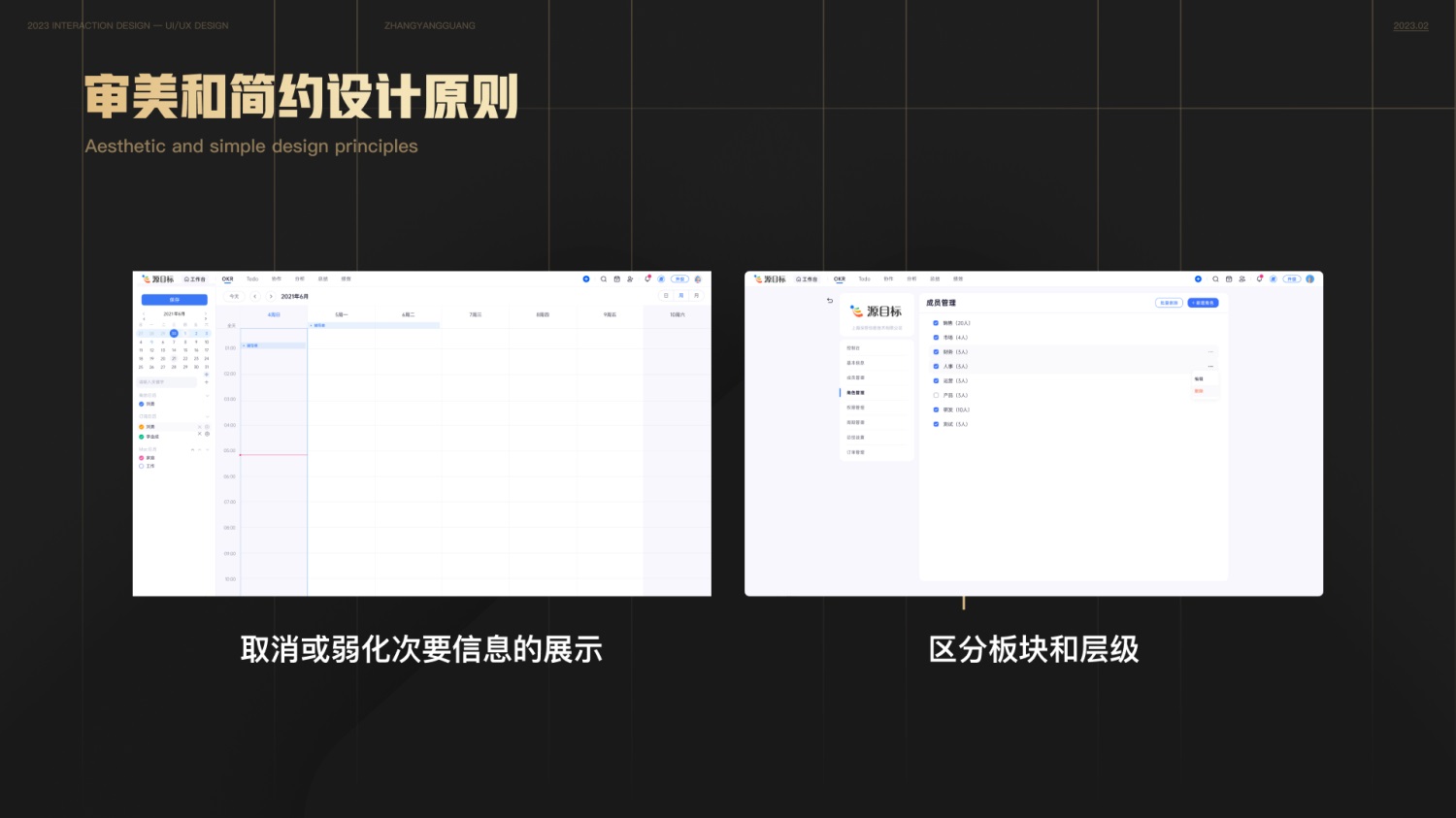The image size is (1456, 818).
Task: Open the notification bell icon
Action: pyautogui.click(x=646, y=278)
